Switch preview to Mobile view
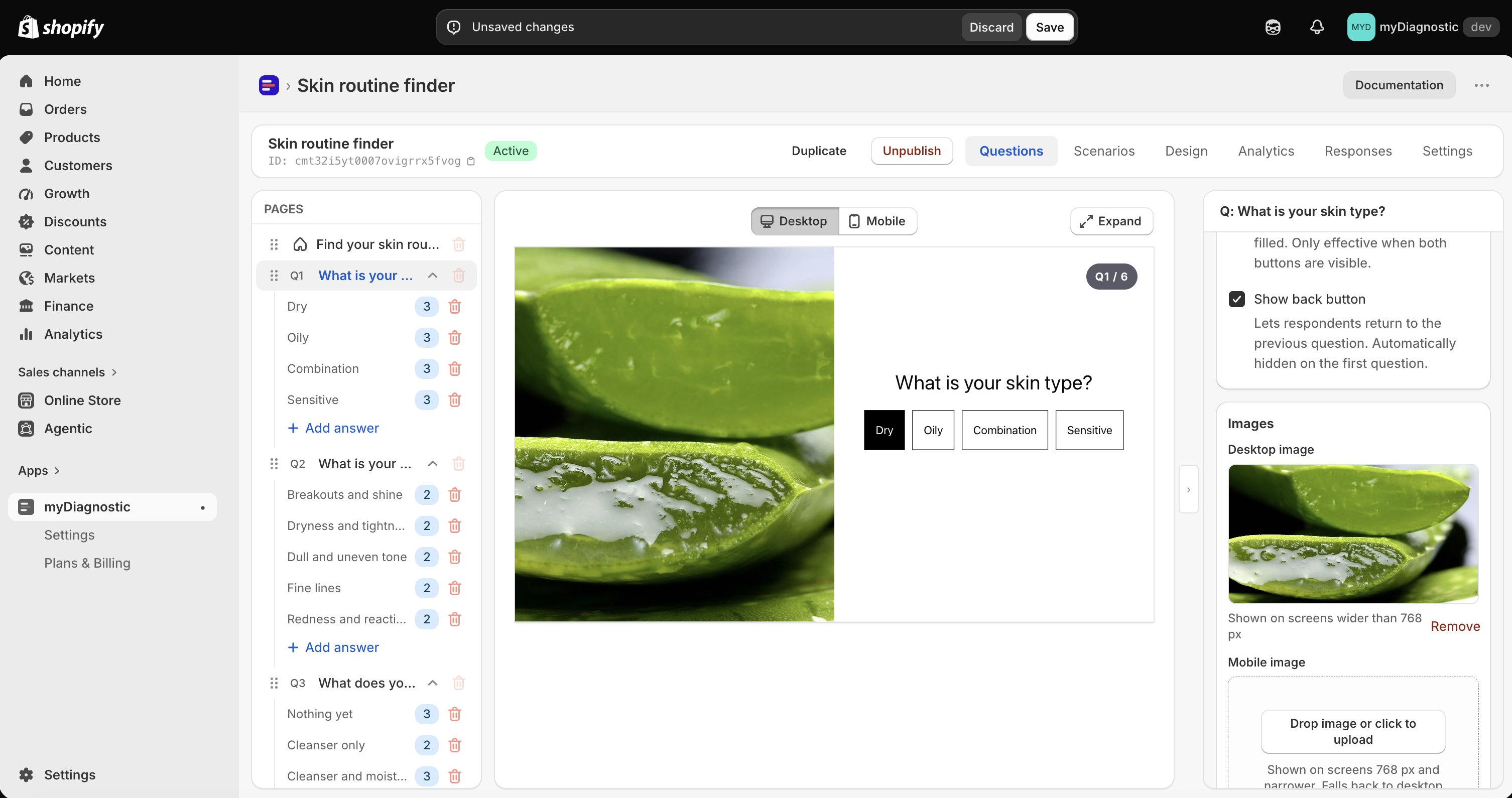Viewport: 1512px width, 798px height. 877,221
